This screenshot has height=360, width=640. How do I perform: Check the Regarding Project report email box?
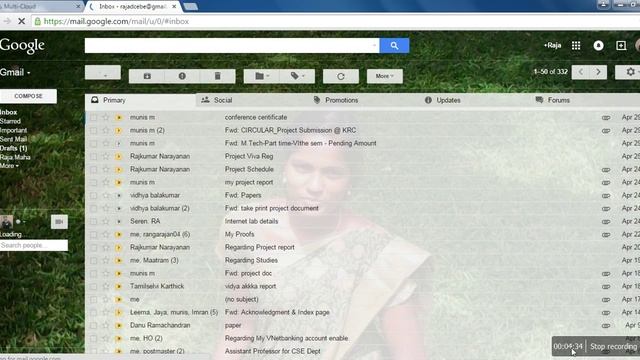click(x=93, y=247)
